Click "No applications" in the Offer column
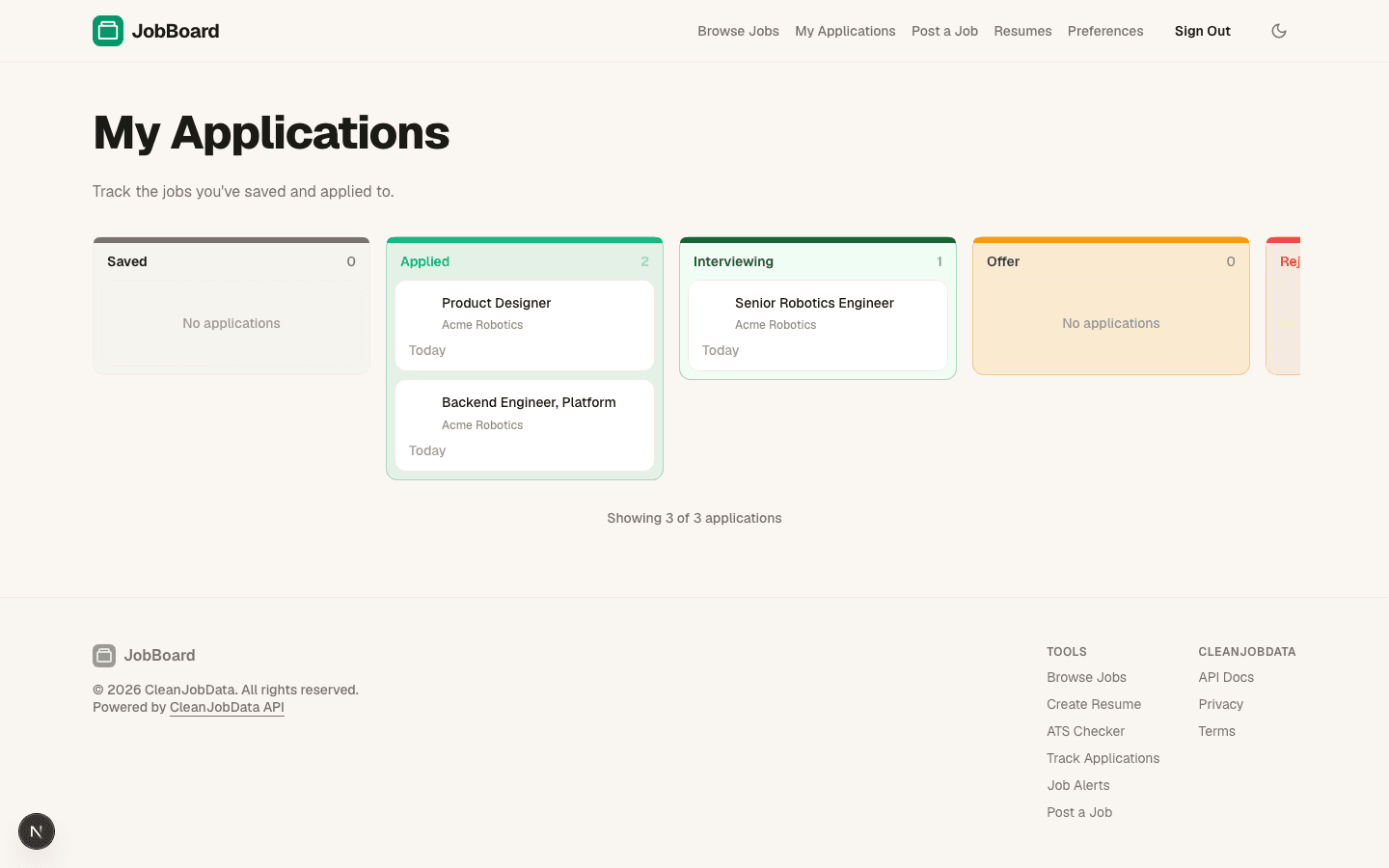The height and width of the screenshot is (868, 1389). [x=1111, y=323]
